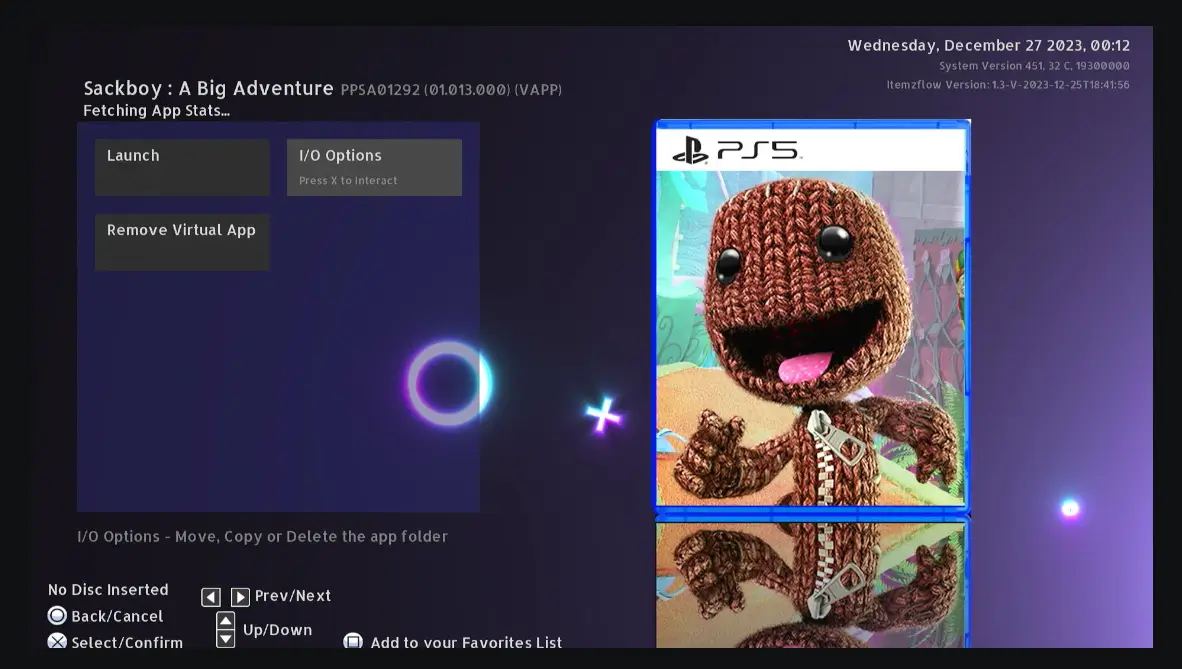The image size is (1182, 669).
Task: Click the PS5 logo on the cover
Action: [x=735, y=151]
